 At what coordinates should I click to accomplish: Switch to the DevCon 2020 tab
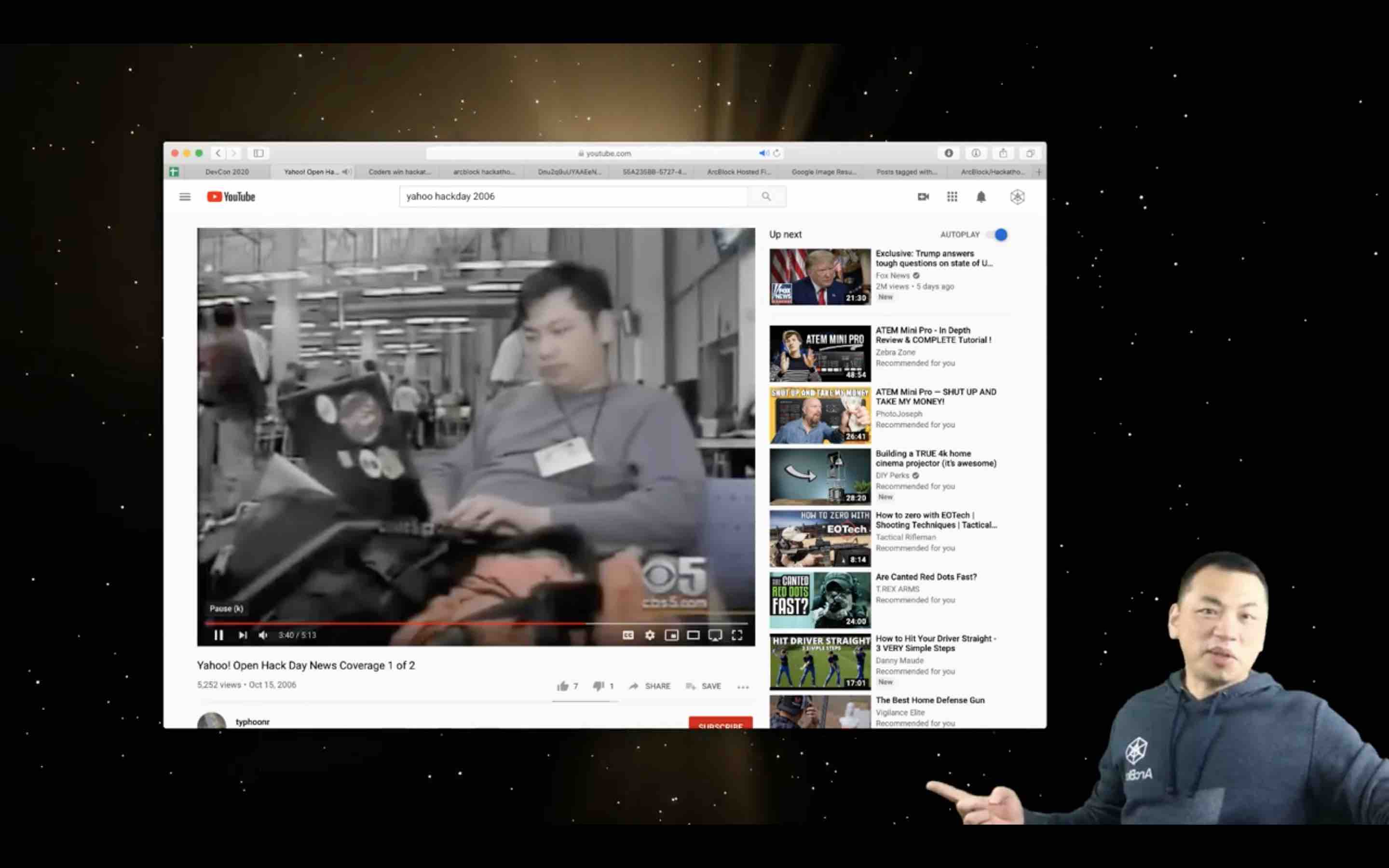(x=227, y=172)
